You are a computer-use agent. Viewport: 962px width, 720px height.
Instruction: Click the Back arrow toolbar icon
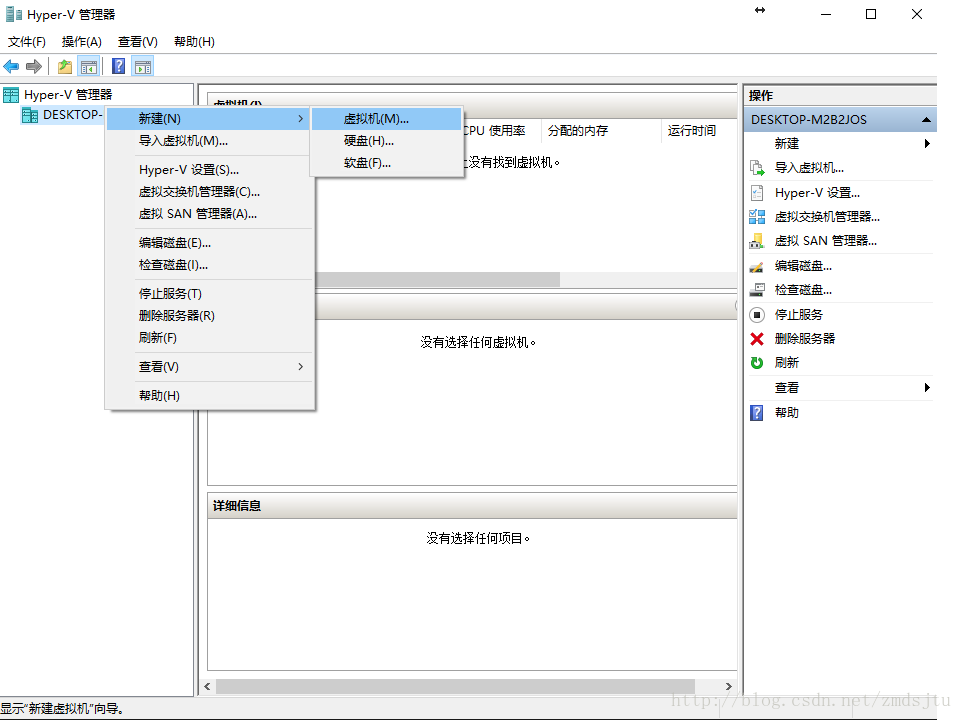pyautogui.click(x=12, y=66)
